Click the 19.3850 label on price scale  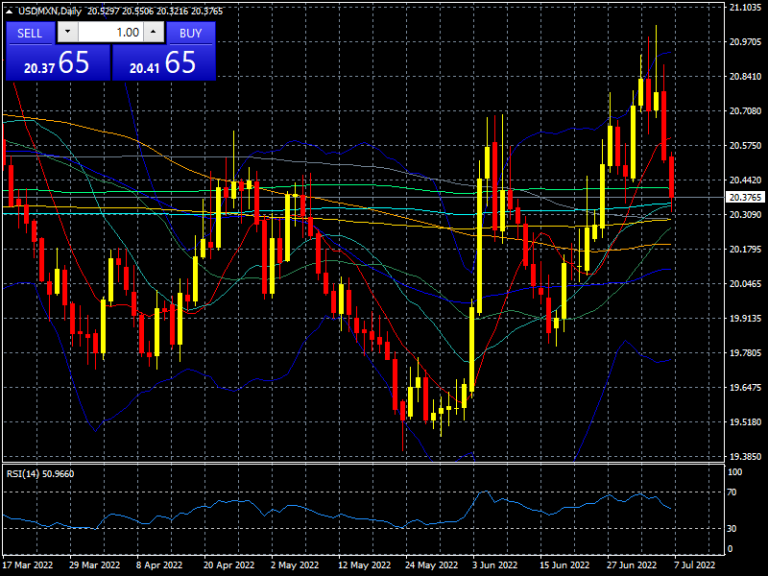745,457
